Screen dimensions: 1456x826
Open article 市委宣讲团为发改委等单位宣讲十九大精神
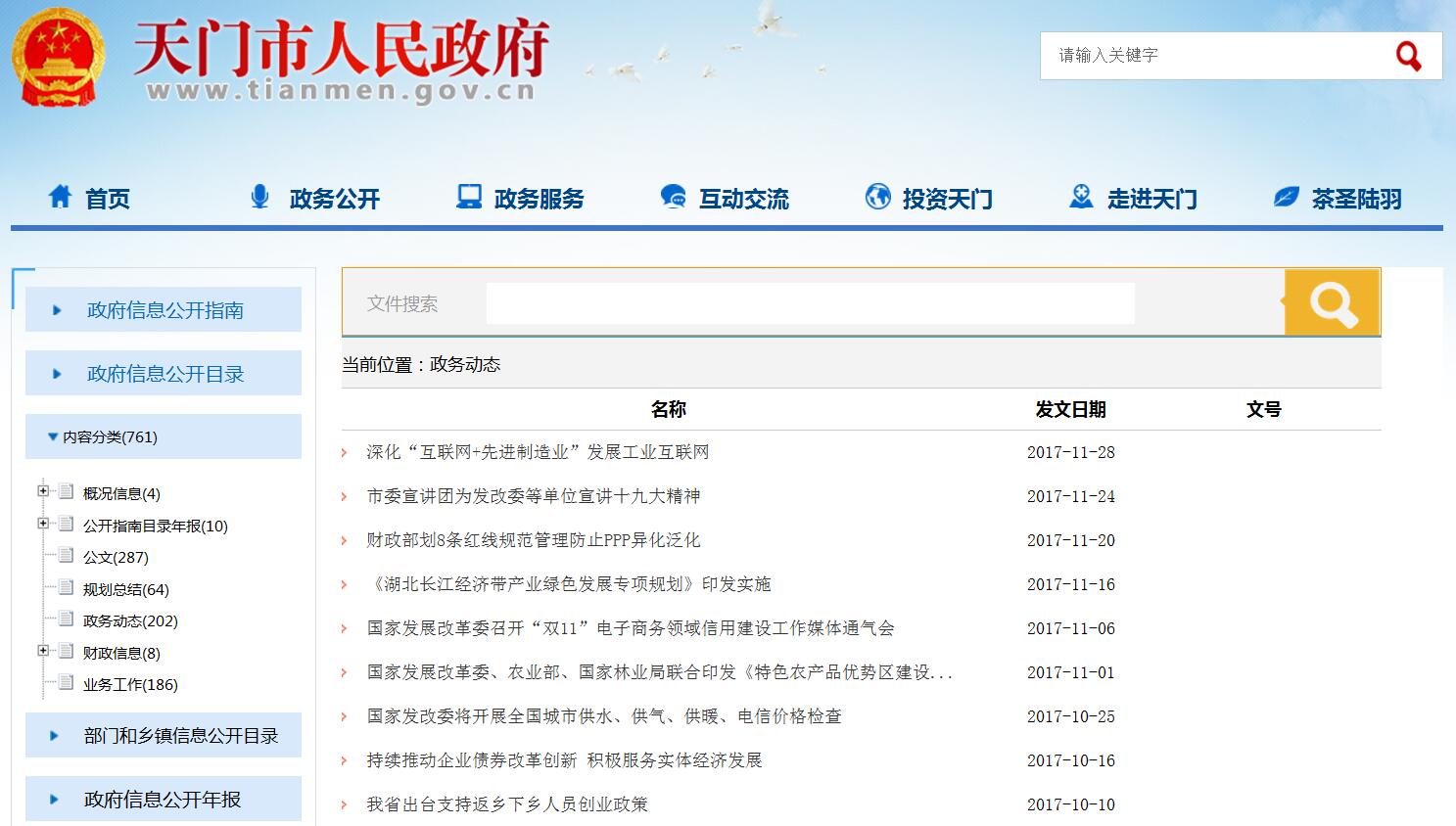[534, 496]
